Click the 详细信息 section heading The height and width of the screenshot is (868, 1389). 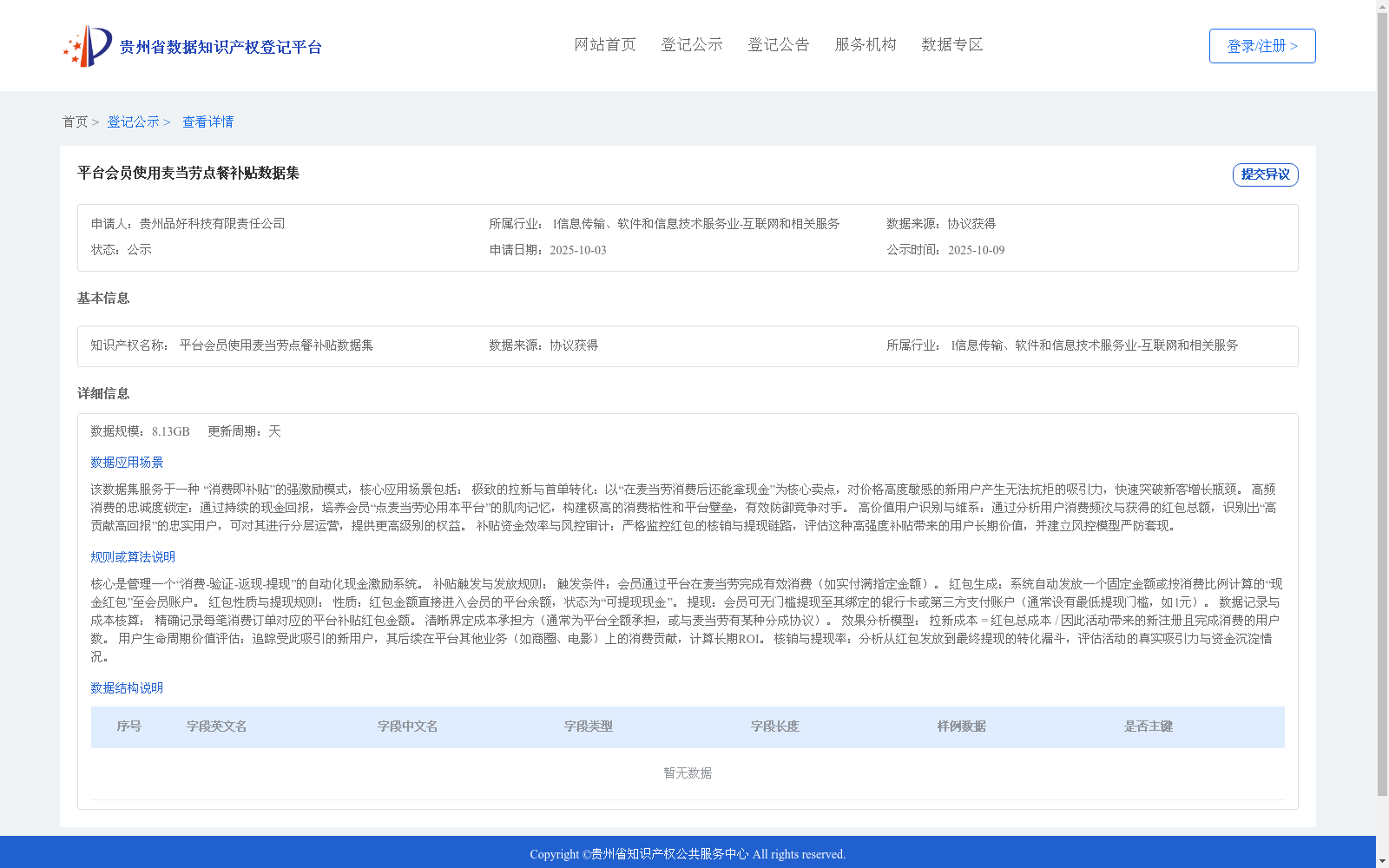103,393
